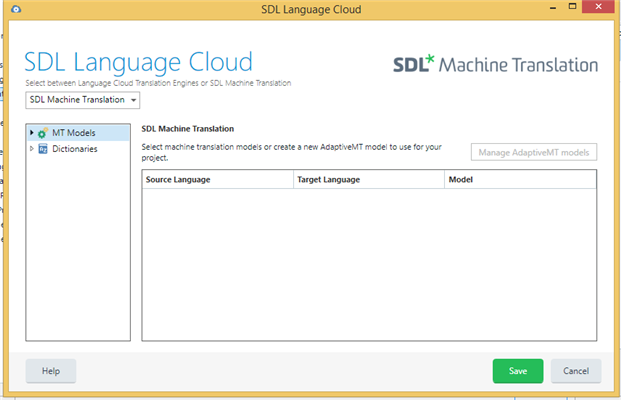Minimize the SDL Language Cloud window
Screen dimensions: 621x400
[553, 8]
